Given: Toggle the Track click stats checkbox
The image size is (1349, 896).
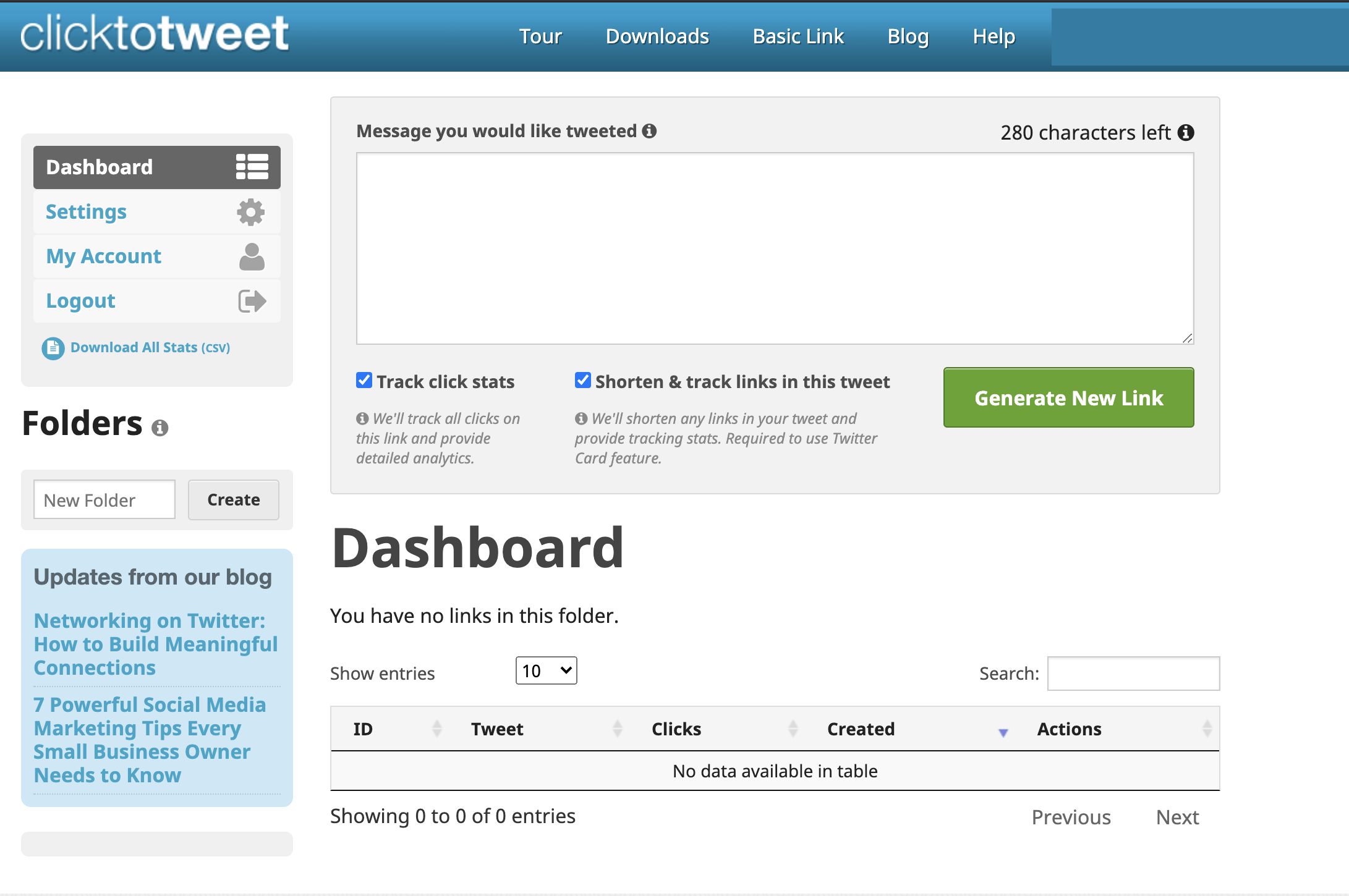Looking at the screenshot, I should 363,381.
